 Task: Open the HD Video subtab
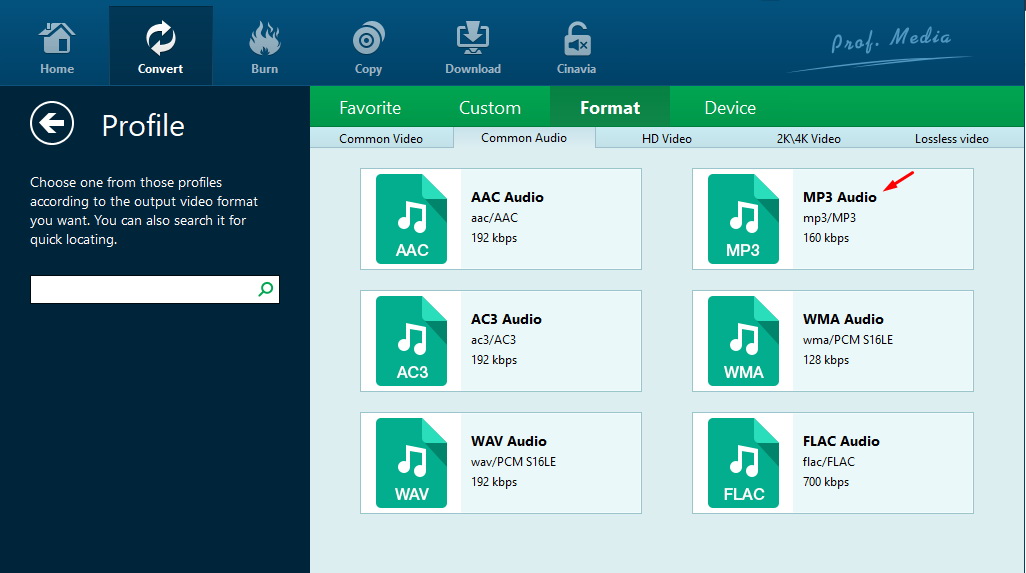pyautogui.click(x=667, y=139)
